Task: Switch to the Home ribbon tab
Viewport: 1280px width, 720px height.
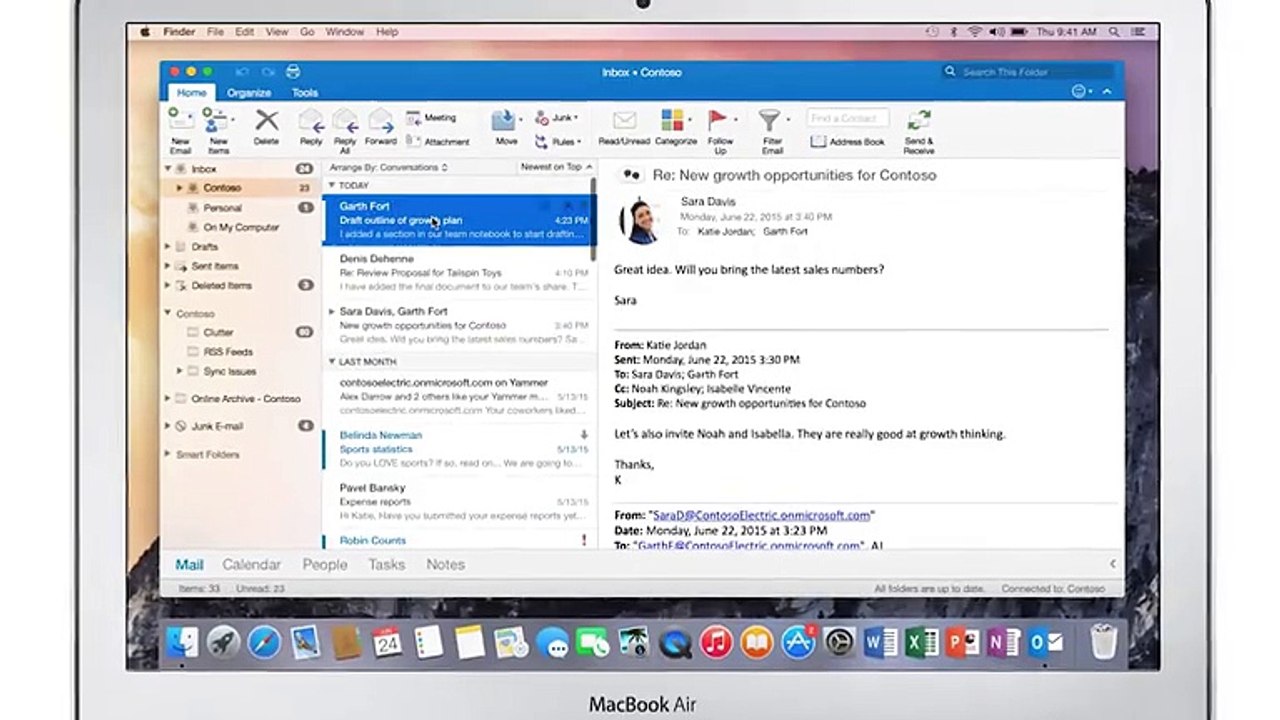Action: pos(192,93)
